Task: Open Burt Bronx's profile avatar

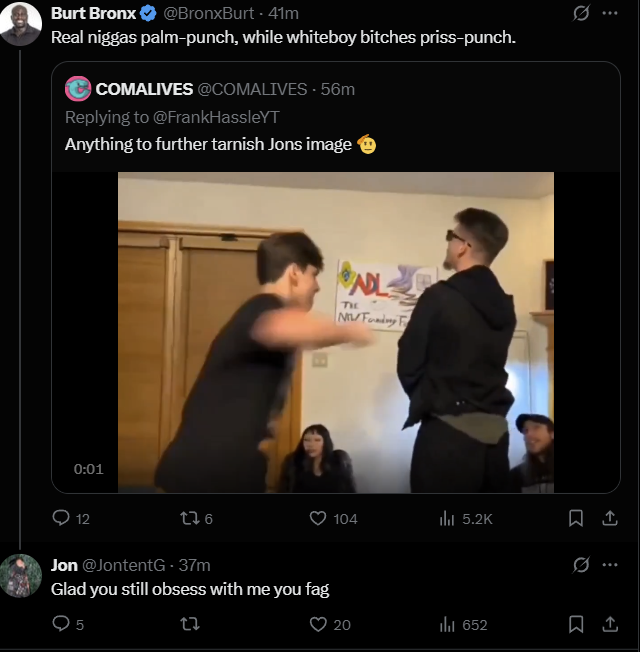Action: [20, 22]
